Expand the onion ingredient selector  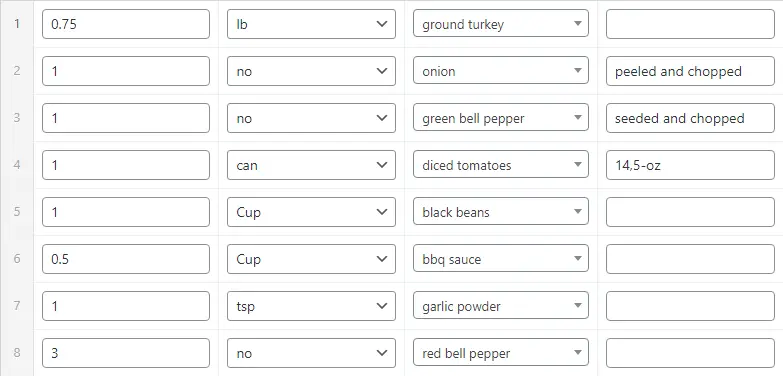click(x=500, y=71)
